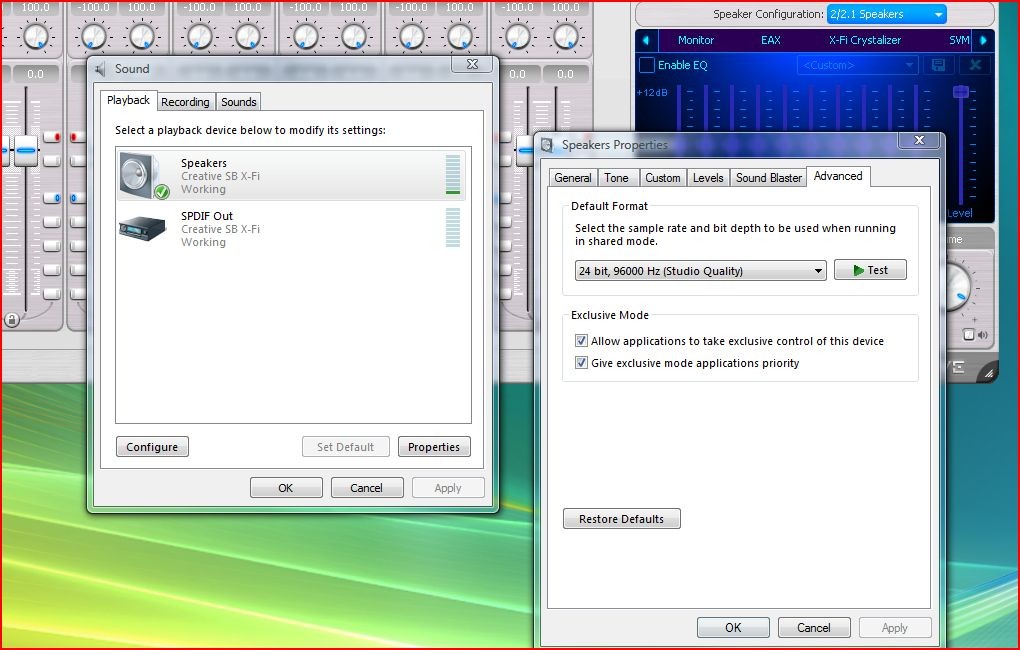The image size is (1020, 650).
Task: Click the speaker mute icon near volume knob
Action: (x=982, y=335)
